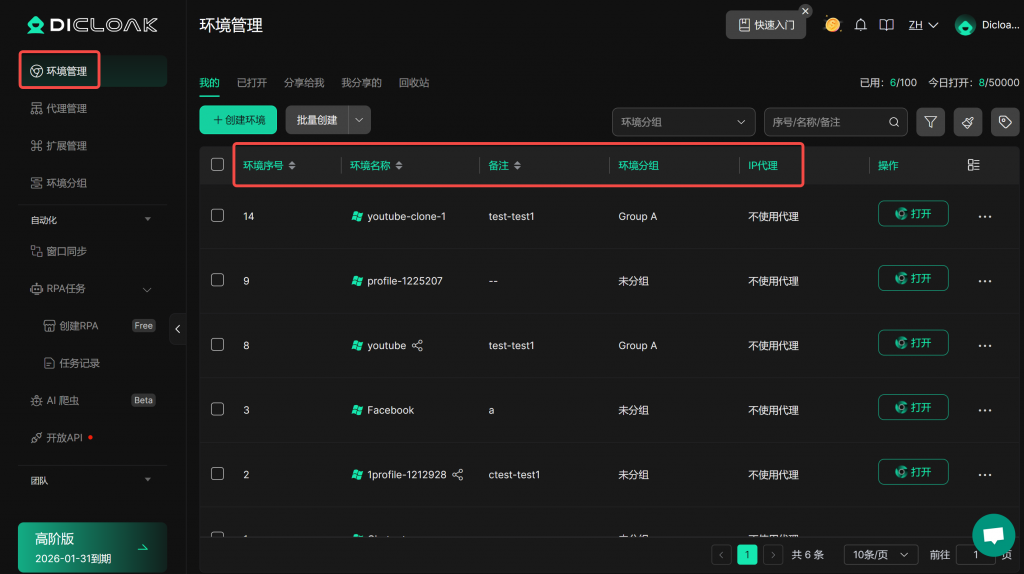Viewport: 1024px width, 574px height.
Task: Click the notification bell icon
Action: pyautogui.click(x=860, y=25)
